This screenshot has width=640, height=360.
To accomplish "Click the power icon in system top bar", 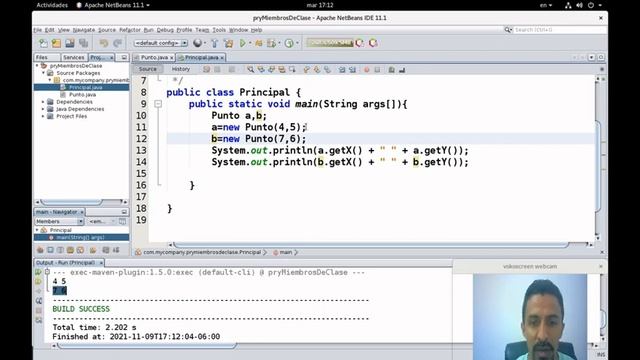I will pos(591,5).
